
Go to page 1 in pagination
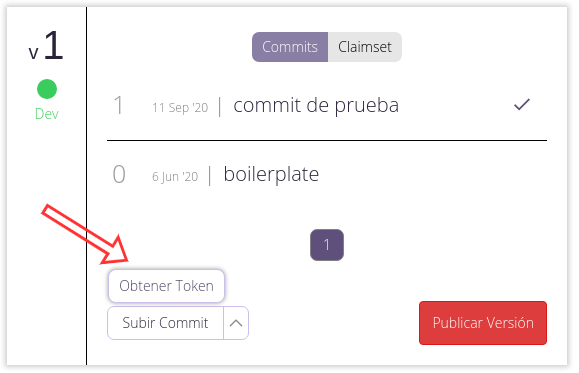coord(327,245)
